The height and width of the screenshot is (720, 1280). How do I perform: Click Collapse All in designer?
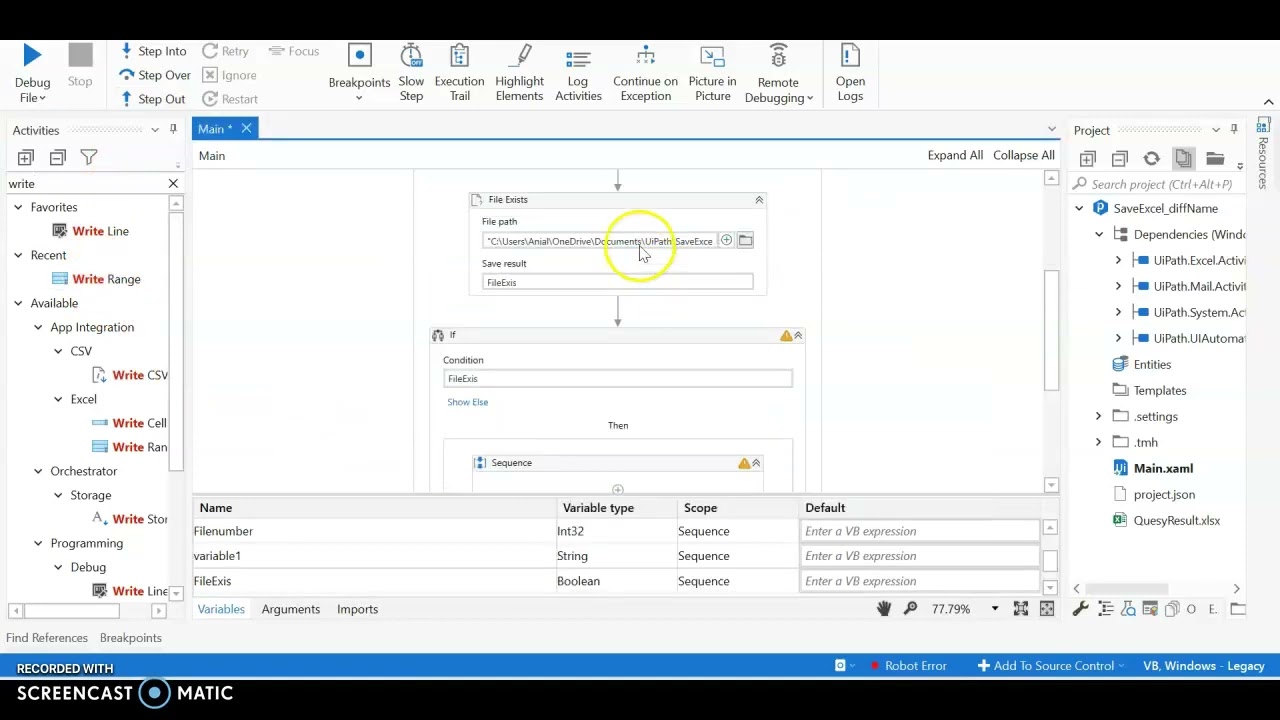click(x=1024, y=155)
